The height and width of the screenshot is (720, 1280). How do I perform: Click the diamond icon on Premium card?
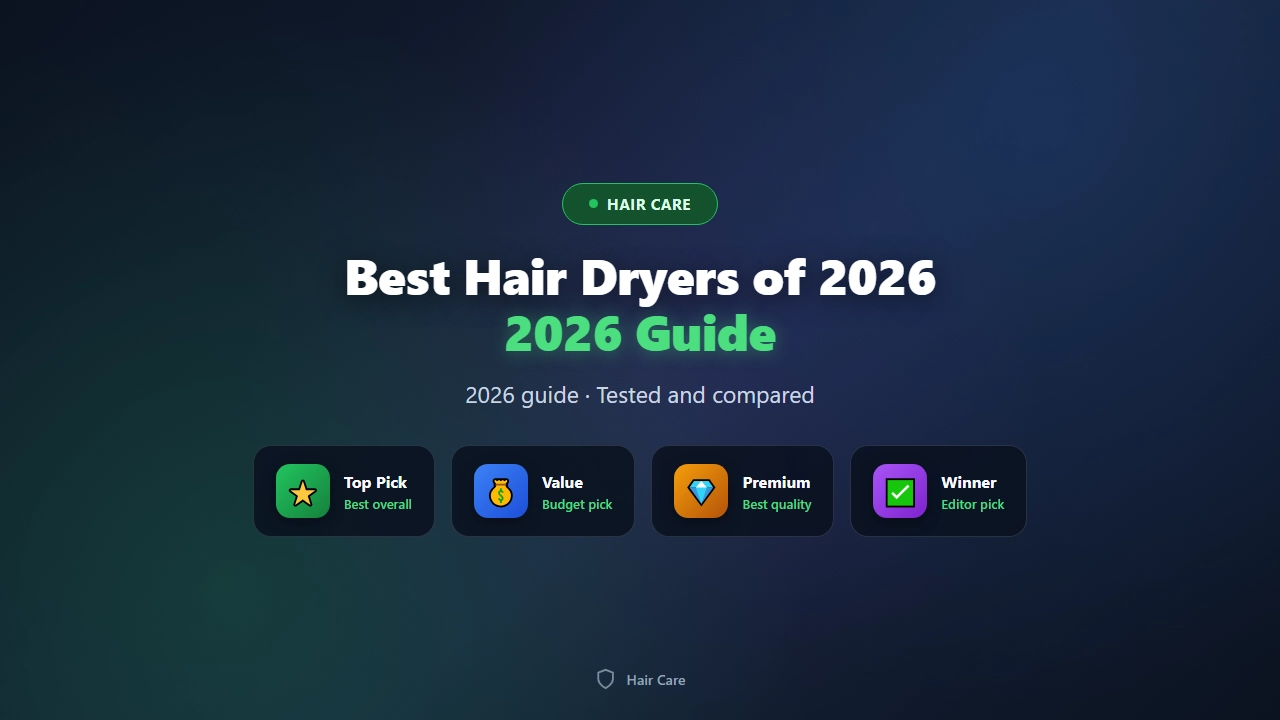point(701,491)
